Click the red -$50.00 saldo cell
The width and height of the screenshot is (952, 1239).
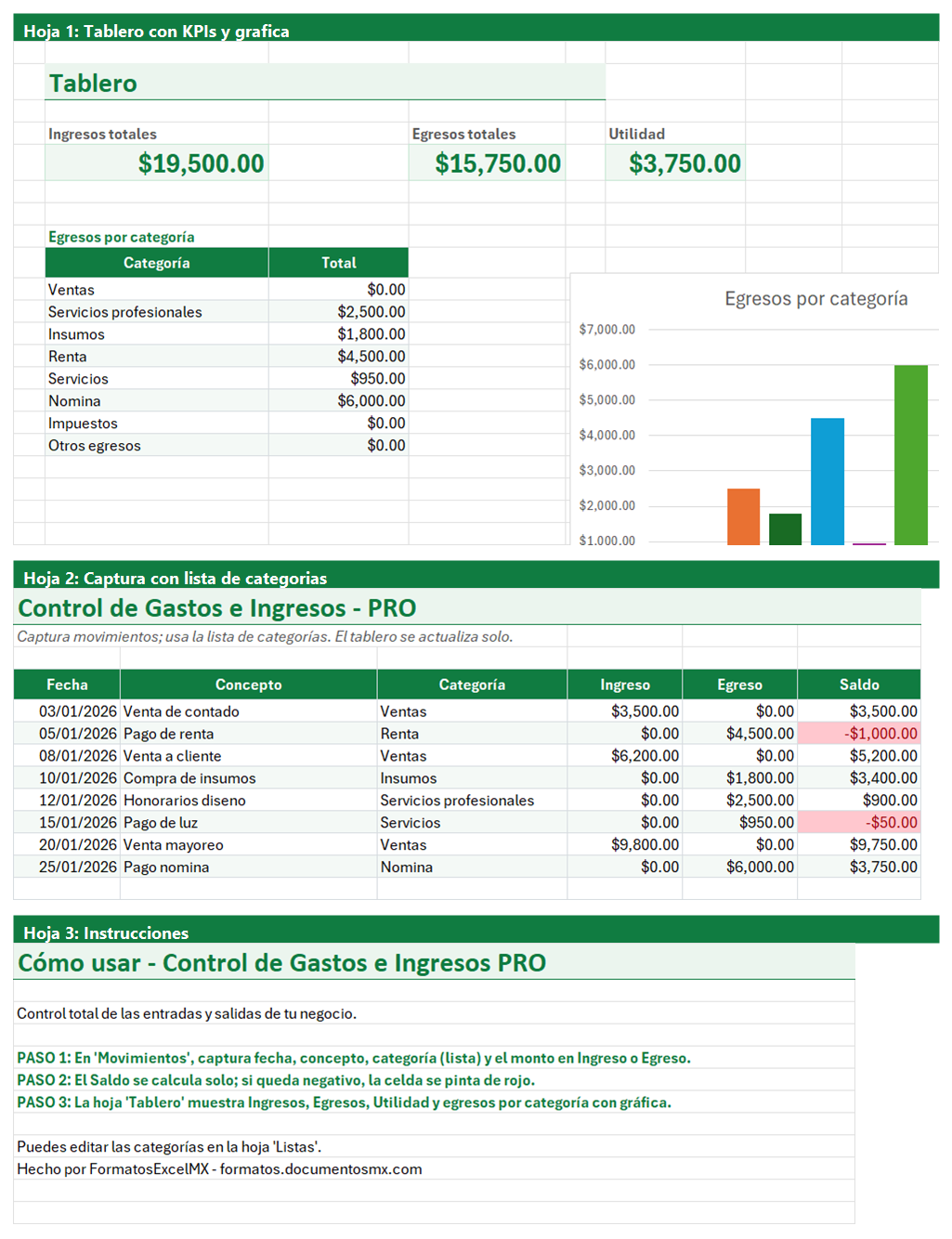pyautogui.click(x=859, y=823)
